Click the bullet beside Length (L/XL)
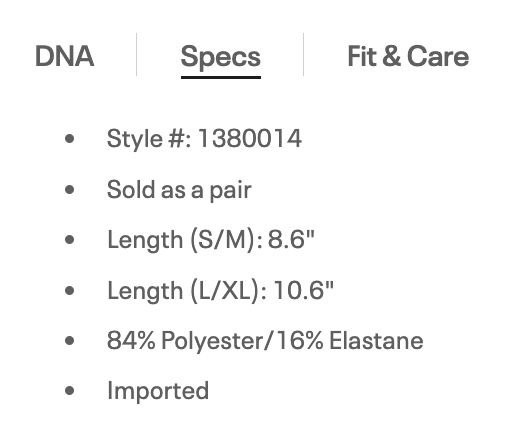518x442 pixels. (69, 290)
